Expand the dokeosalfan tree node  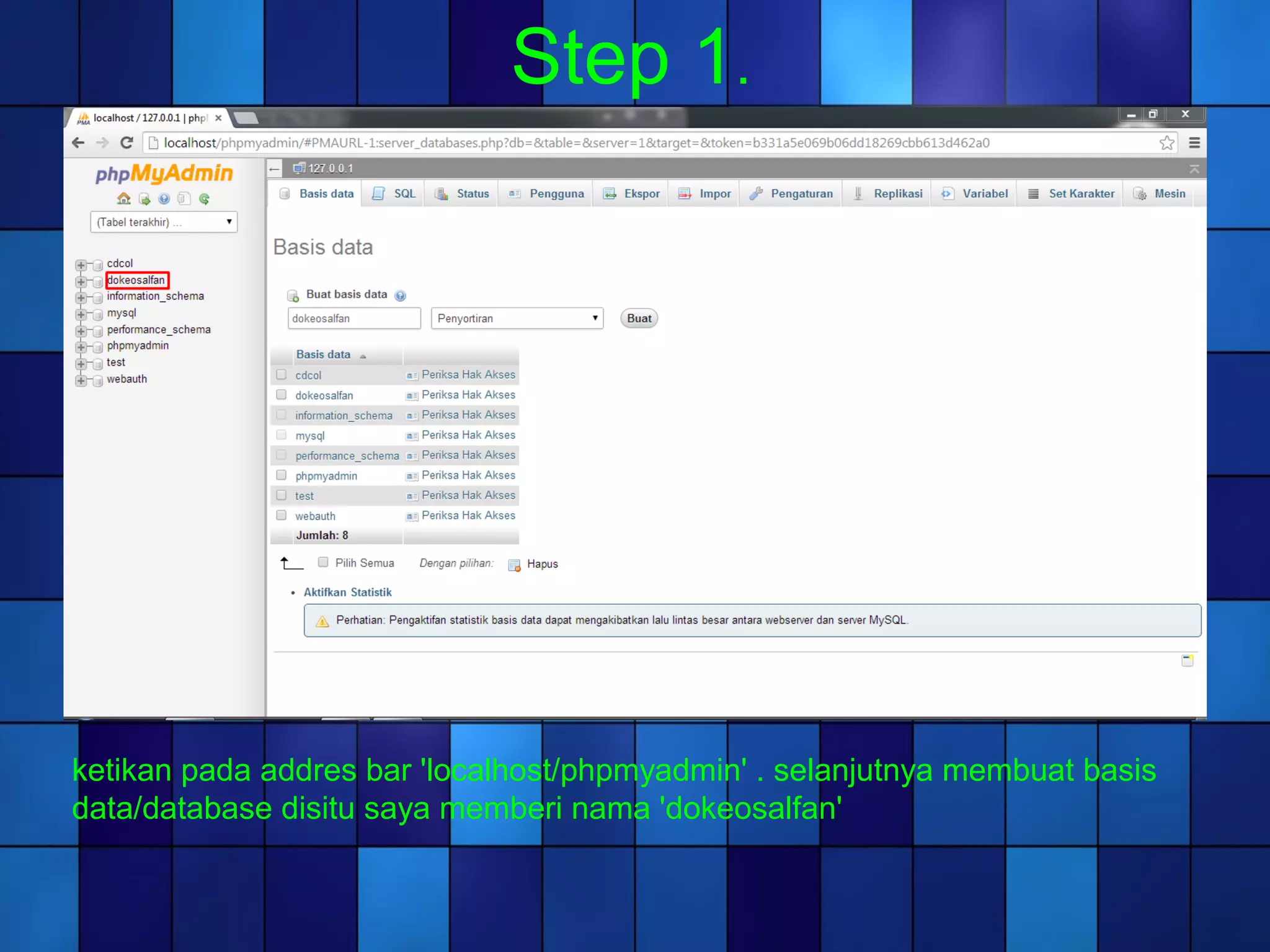tap(81, 282)
